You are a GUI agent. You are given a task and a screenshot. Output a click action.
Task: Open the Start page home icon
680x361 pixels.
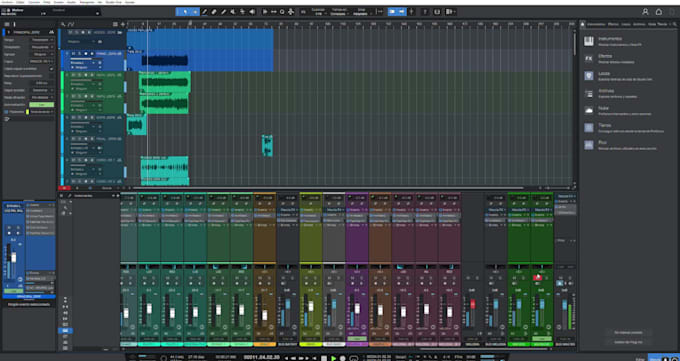tap(659, 12)
